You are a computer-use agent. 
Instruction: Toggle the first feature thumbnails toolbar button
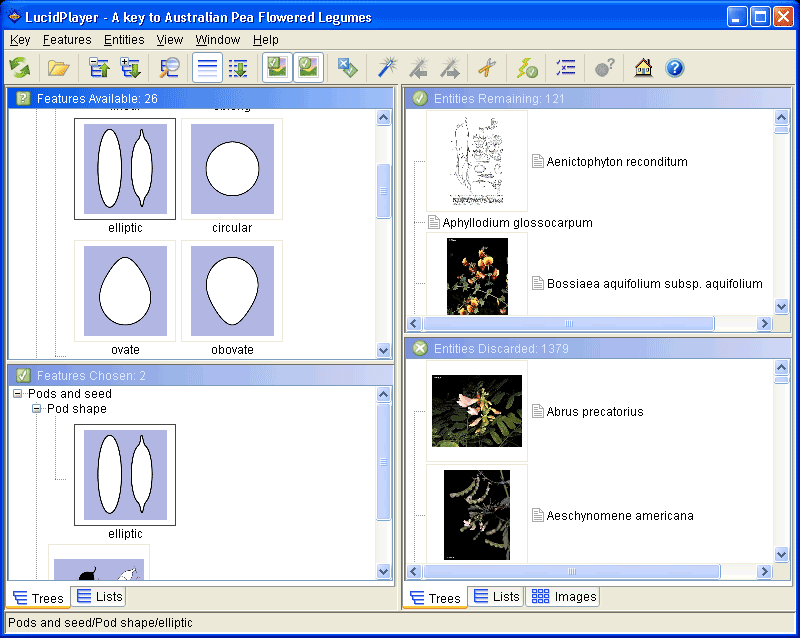(277, 68)
